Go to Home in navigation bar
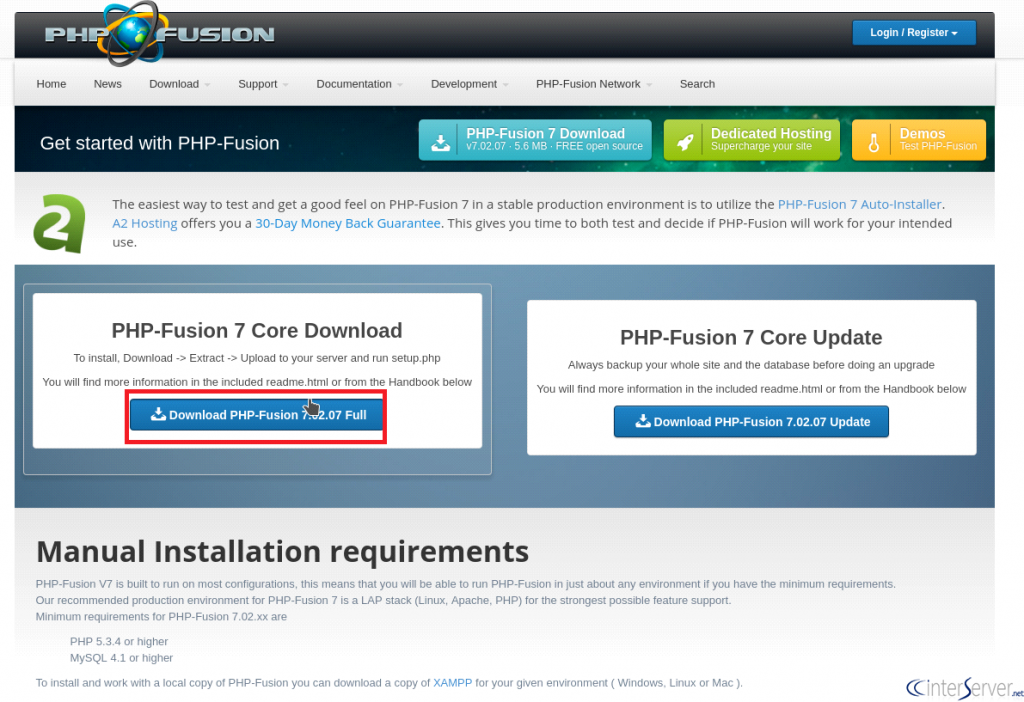 coord(51,84)
